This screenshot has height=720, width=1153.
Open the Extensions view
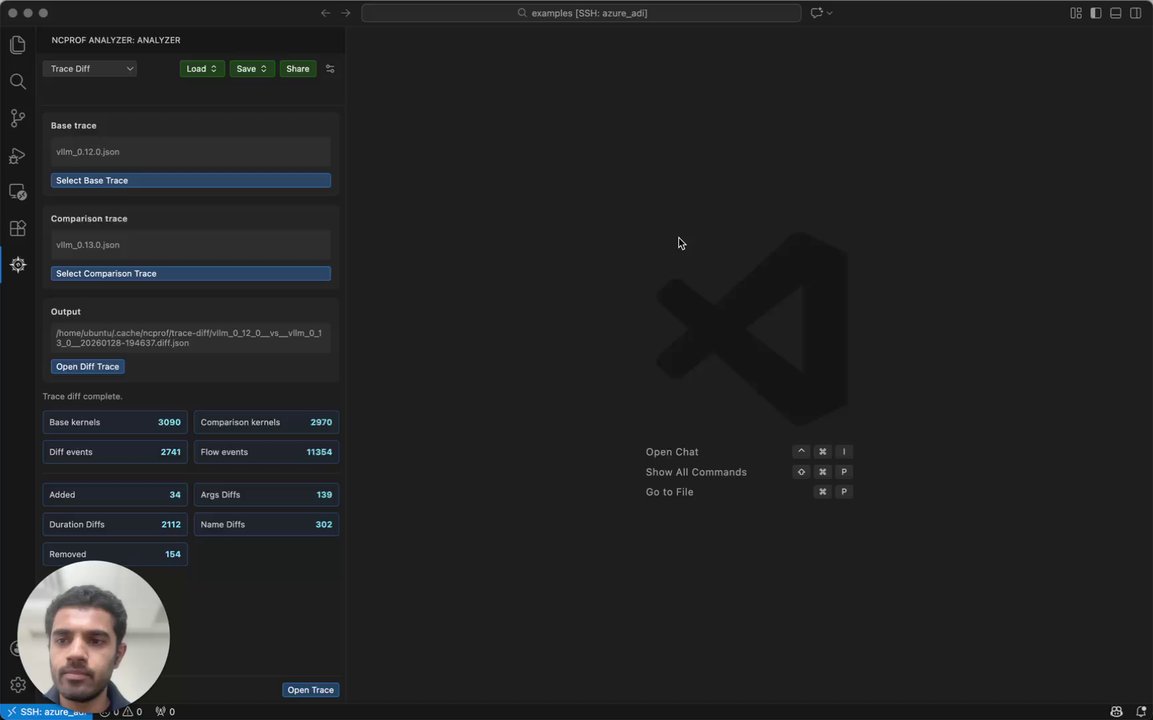click(x=18, y=228)
